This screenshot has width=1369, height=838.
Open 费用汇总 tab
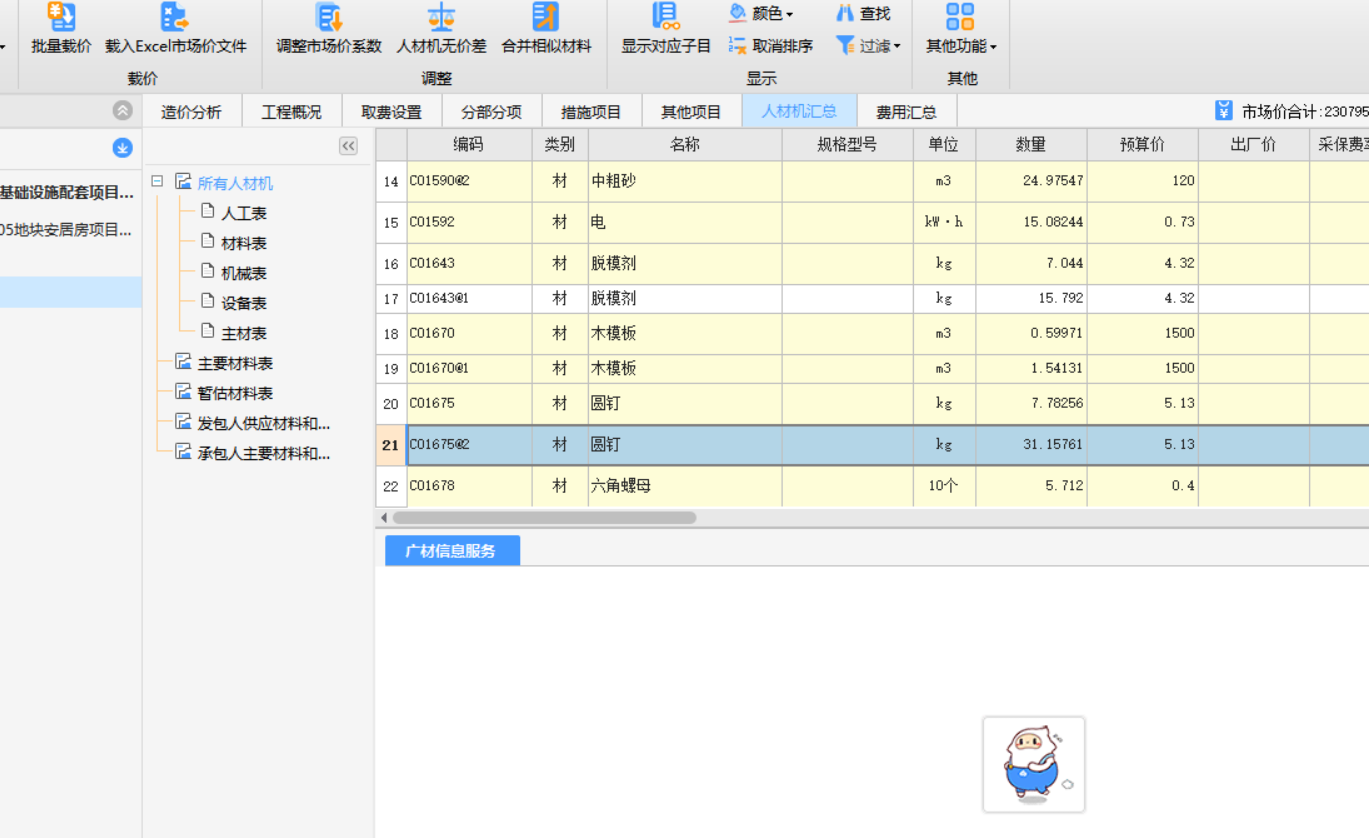coord(906,112)
